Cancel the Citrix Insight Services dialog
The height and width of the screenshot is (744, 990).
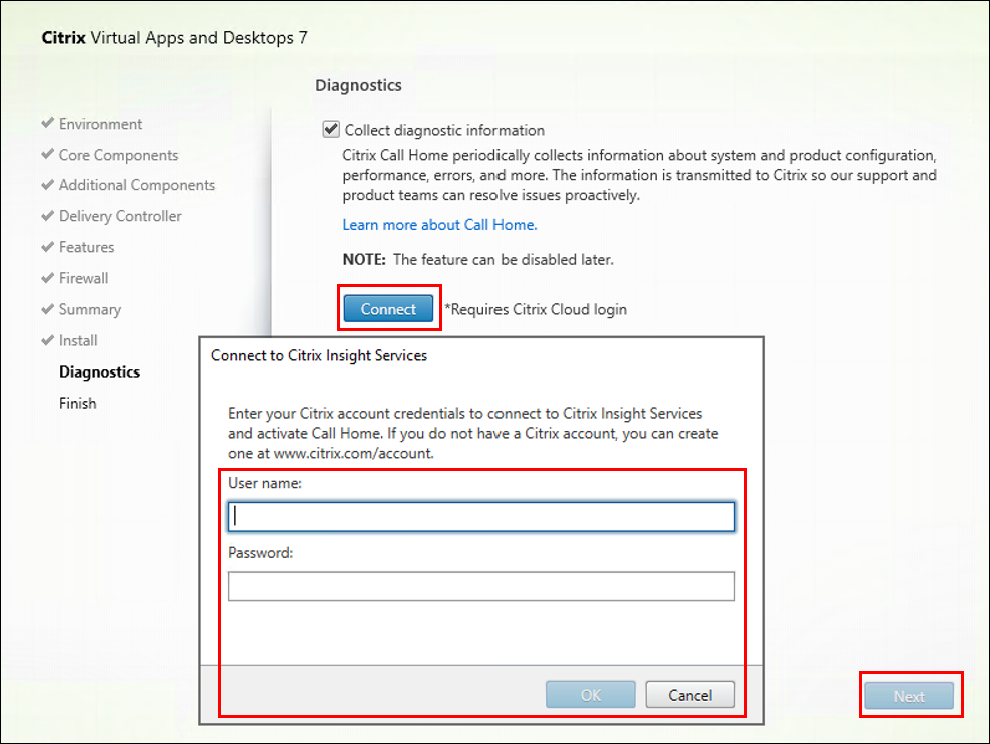pos(689,695)
